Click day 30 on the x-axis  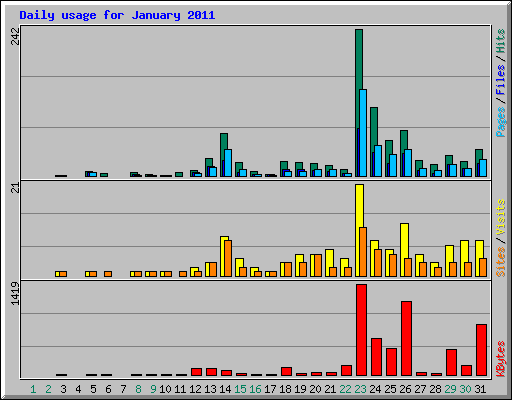click(465, 389)
